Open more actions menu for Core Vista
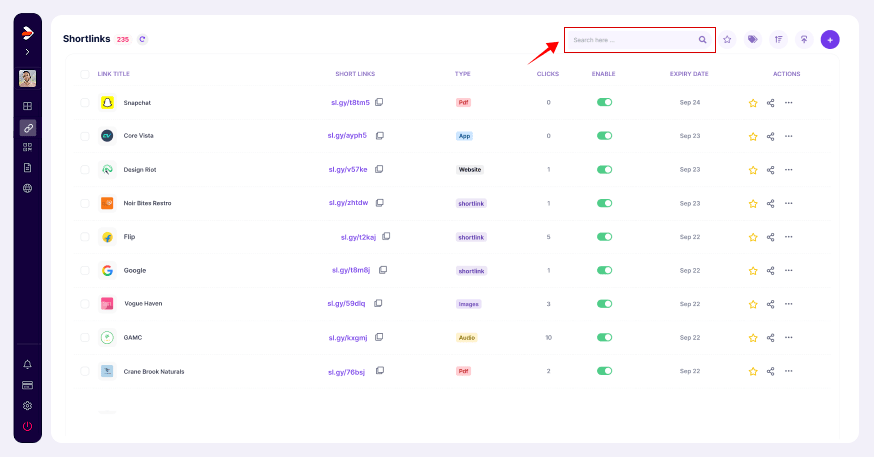 tap(788, 136)
